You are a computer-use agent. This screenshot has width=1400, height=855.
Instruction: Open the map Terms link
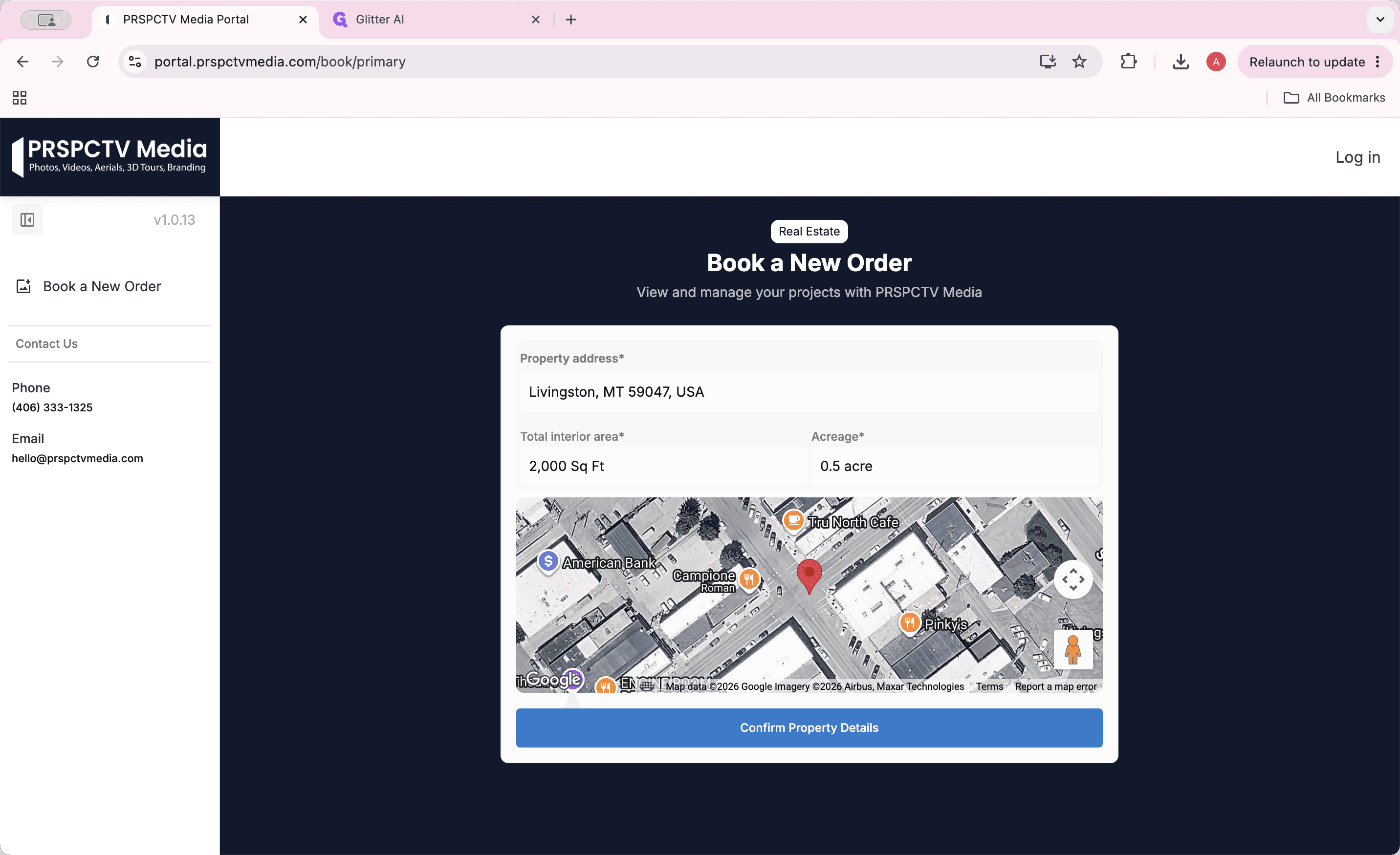pyautogui.click(x=989, y=686)
